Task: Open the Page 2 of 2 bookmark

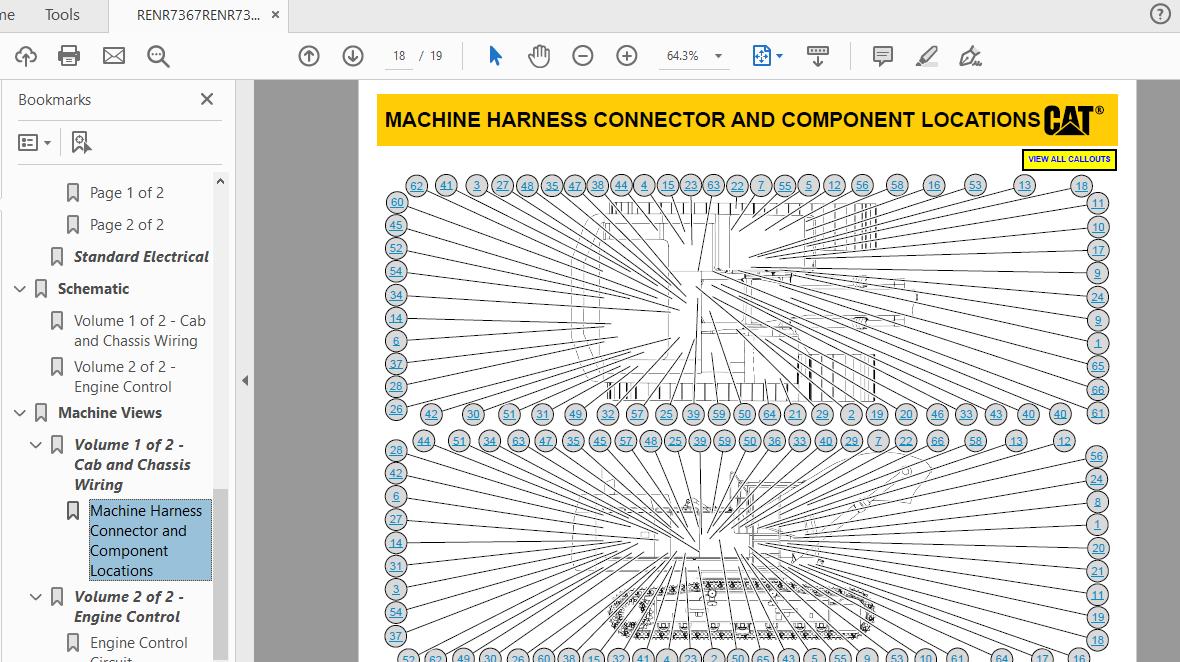Action: tap(126, 225)
